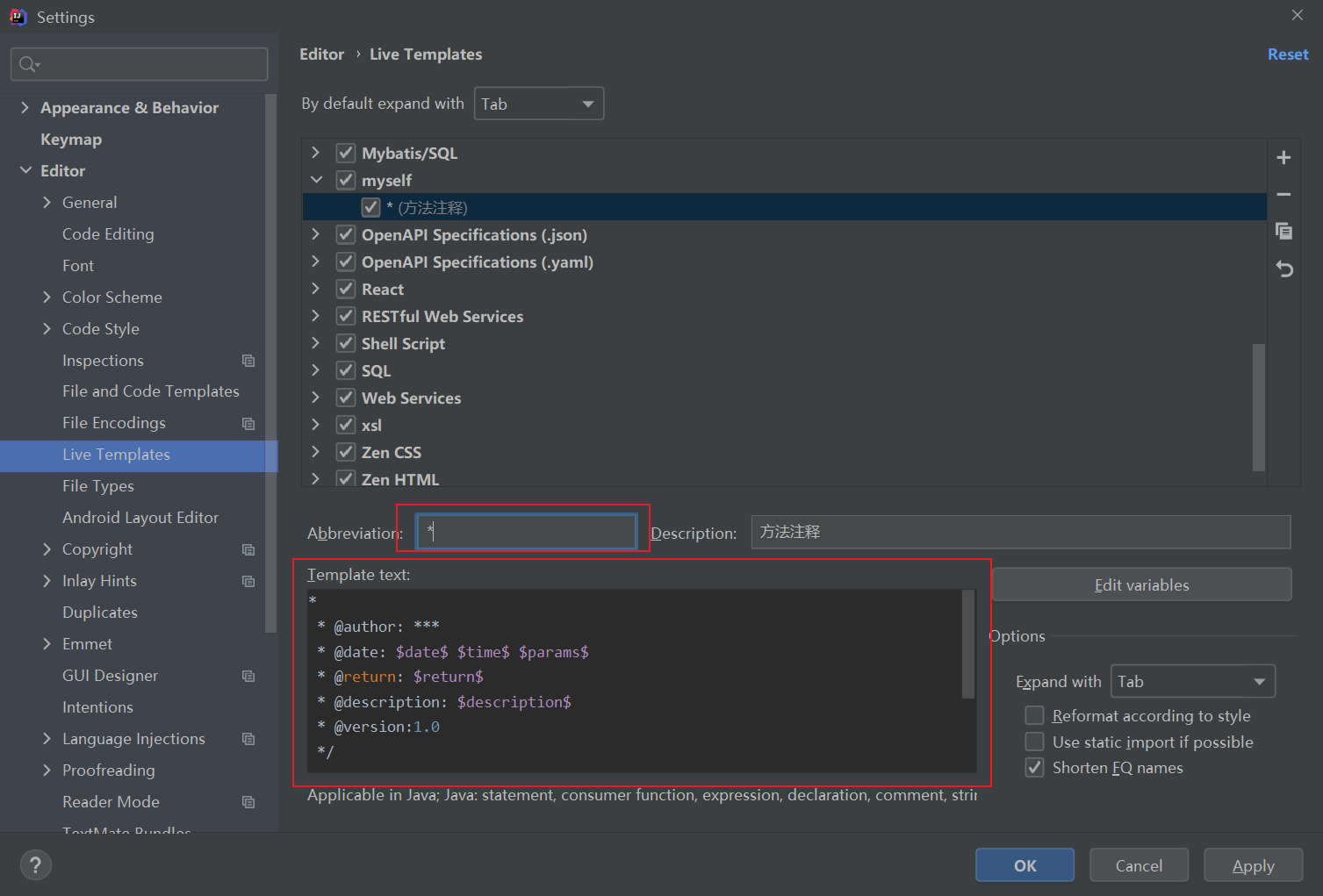Focus the Description input field
Viewport: 1323px width, 896px height.
[1021, 532]
